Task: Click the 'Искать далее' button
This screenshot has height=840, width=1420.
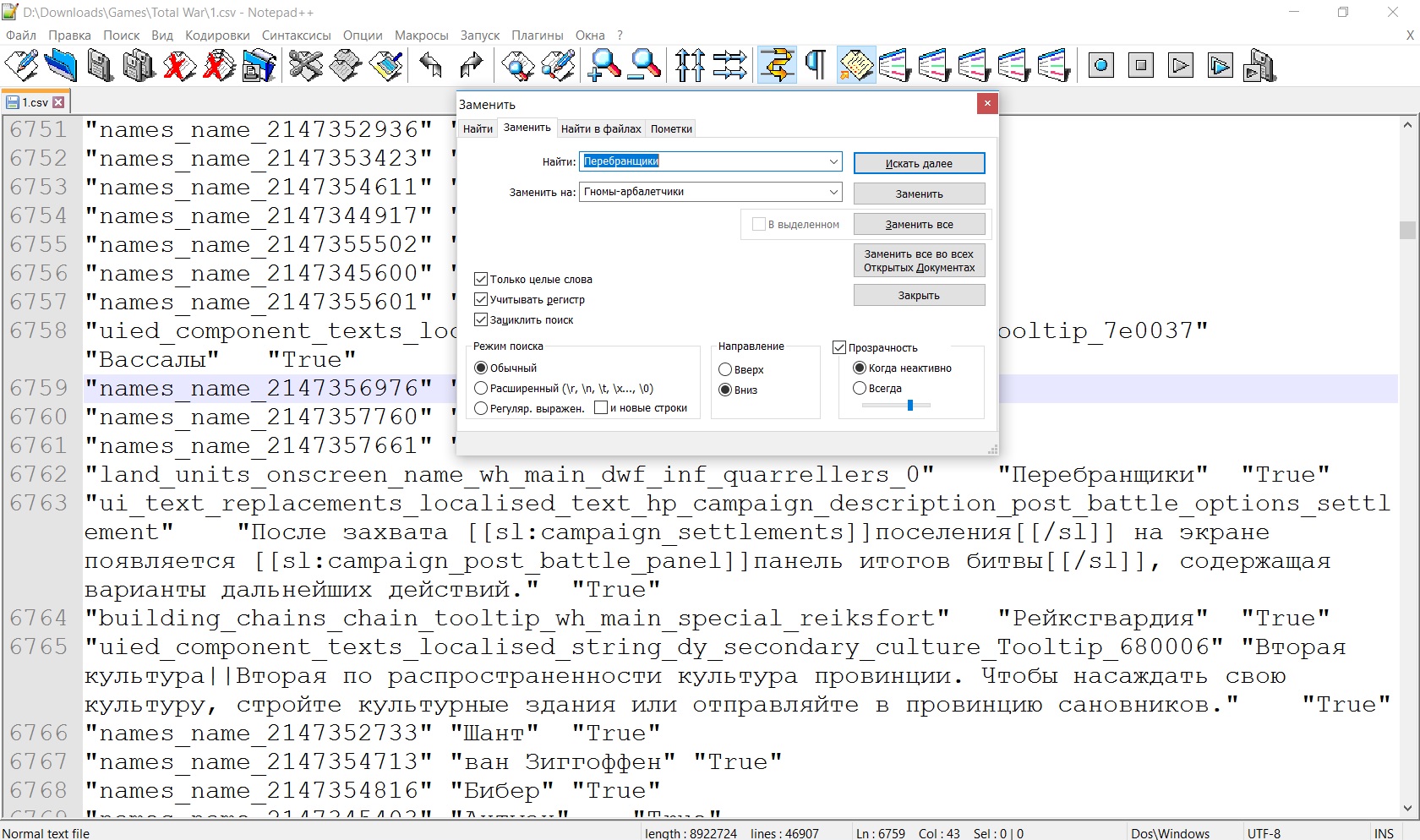Action: click(x=919, y=163)
